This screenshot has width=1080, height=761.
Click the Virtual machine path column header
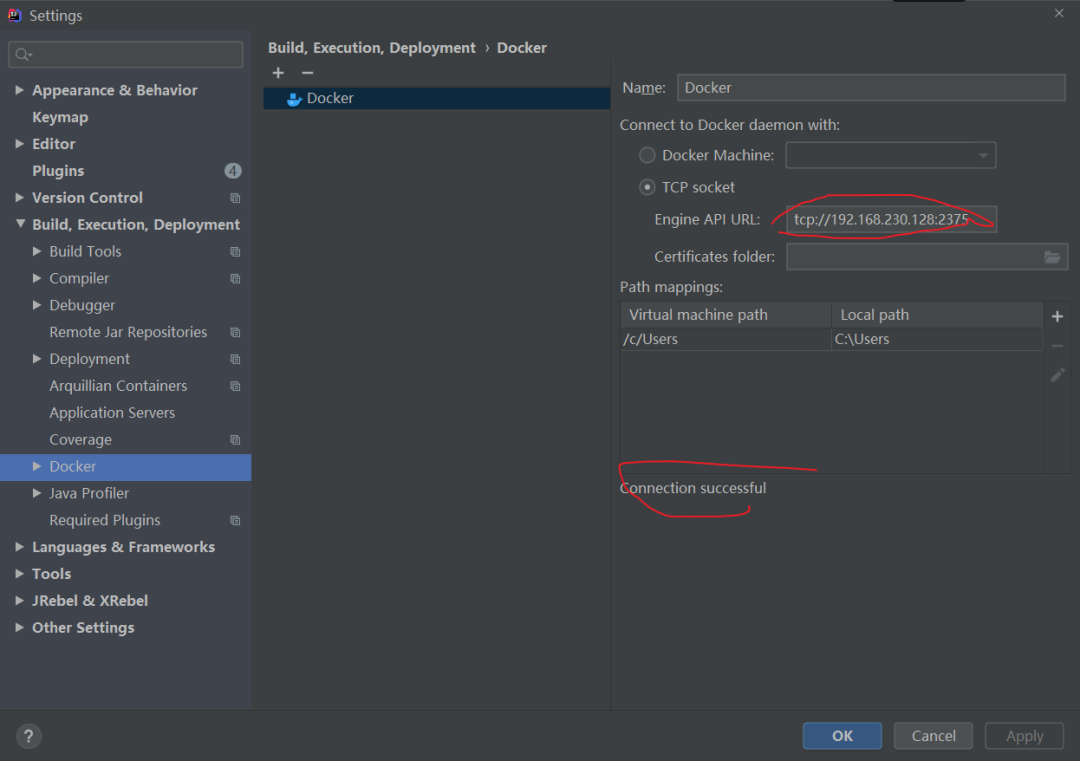725,315
